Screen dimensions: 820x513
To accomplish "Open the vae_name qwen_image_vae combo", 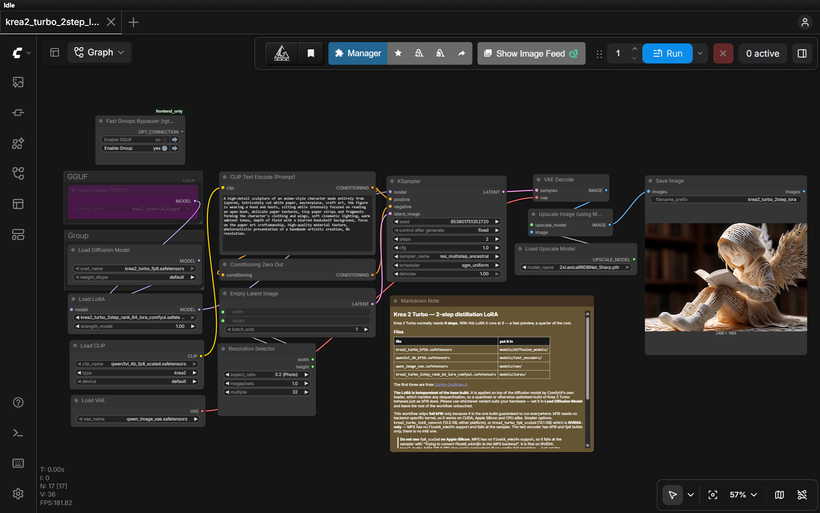I will tap(138, 419).
